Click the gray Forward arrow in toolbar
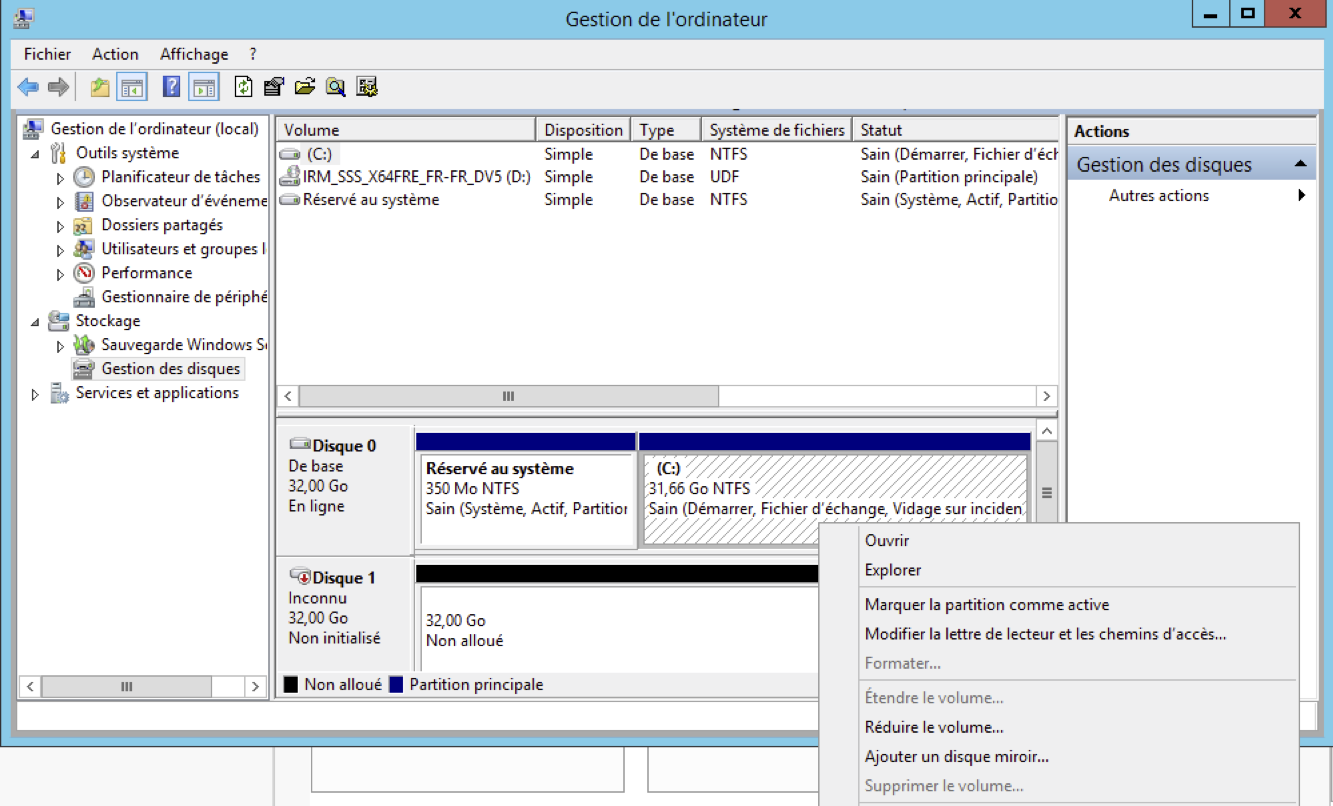The width and height of the screenshot is (1333, 806). click(x=58, y=87)
